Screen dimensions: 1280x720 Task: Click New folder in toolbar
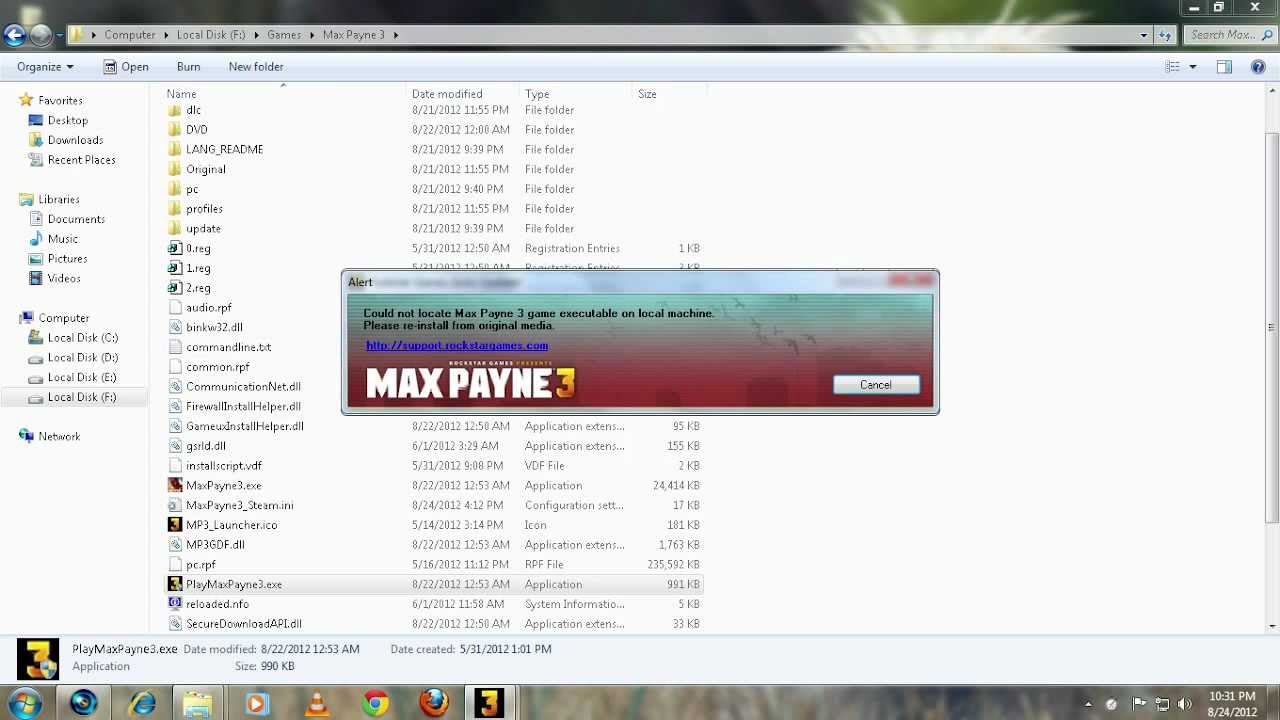(256, 67)
